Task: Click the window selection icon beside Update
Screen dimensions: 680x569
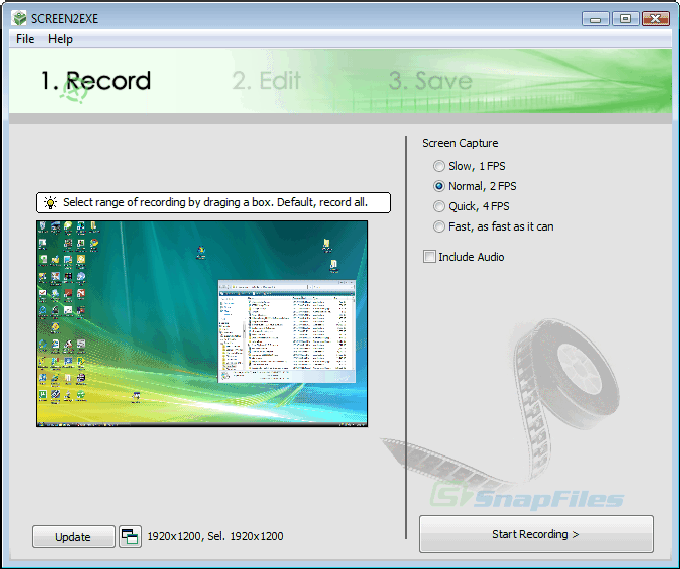Action: coord(130,536)
